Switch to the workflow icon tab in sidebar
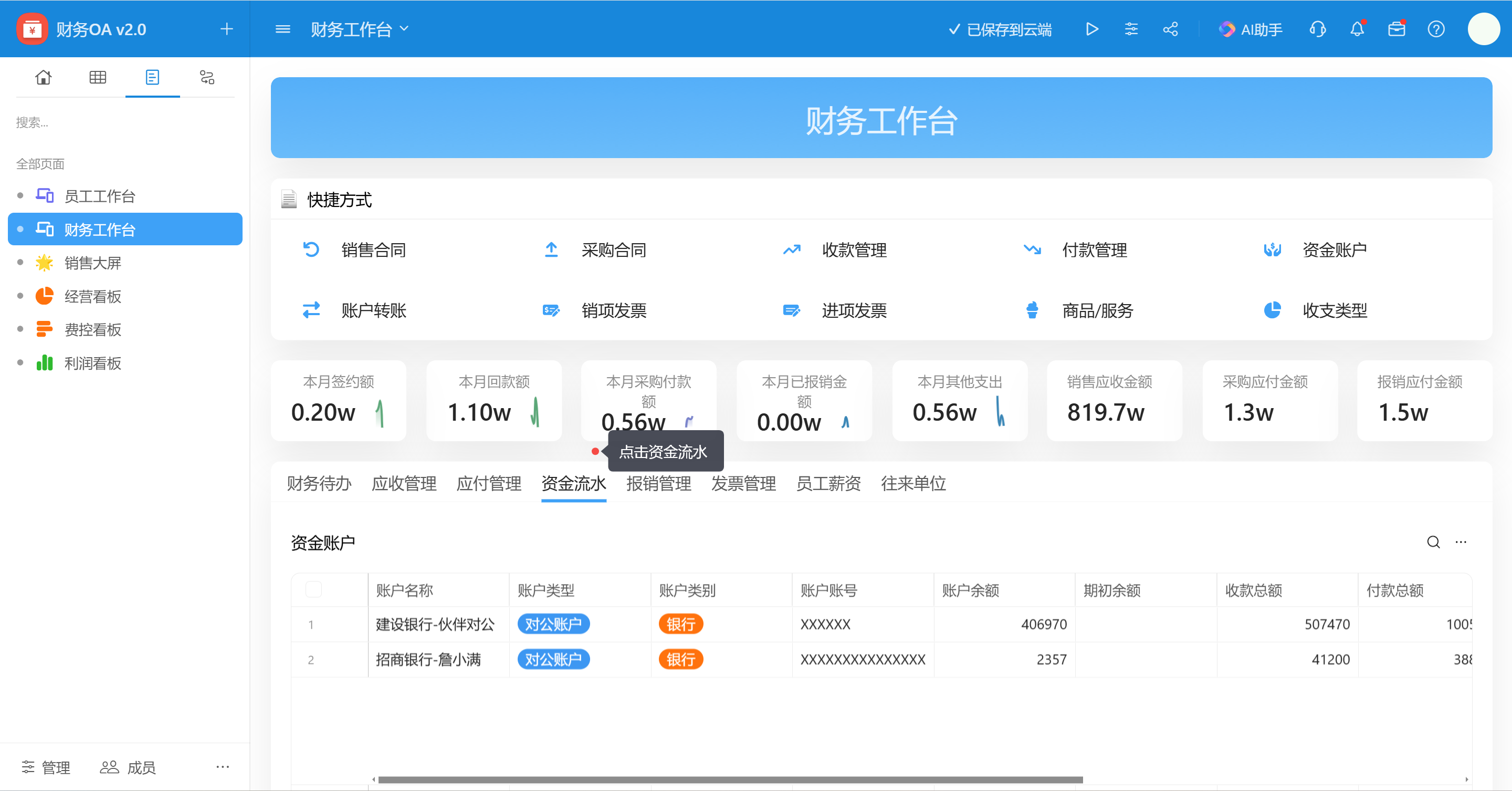 tap(207, 77)
